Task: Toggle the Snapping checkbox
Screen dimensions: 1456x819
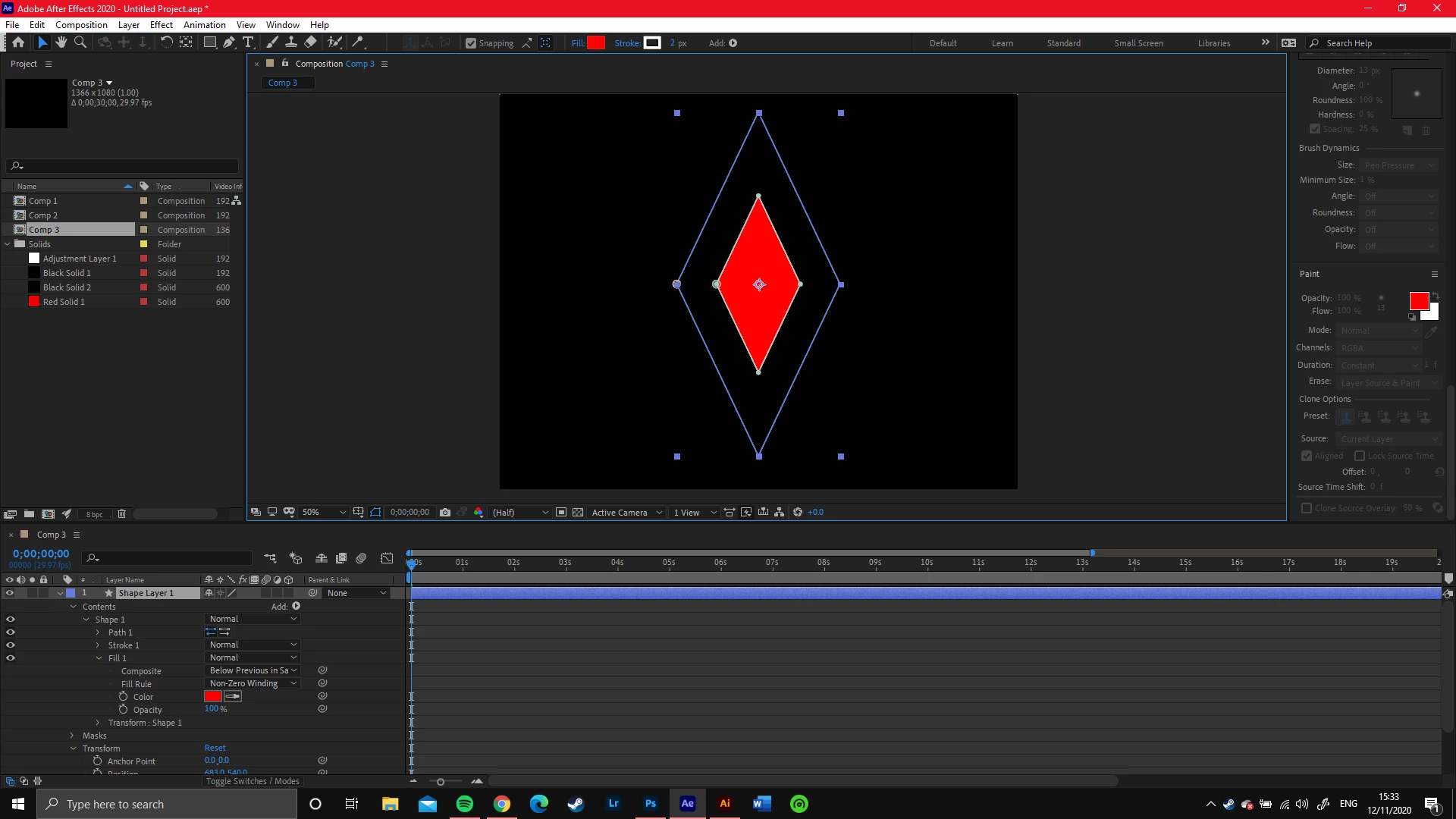Action: coord(471,43)
